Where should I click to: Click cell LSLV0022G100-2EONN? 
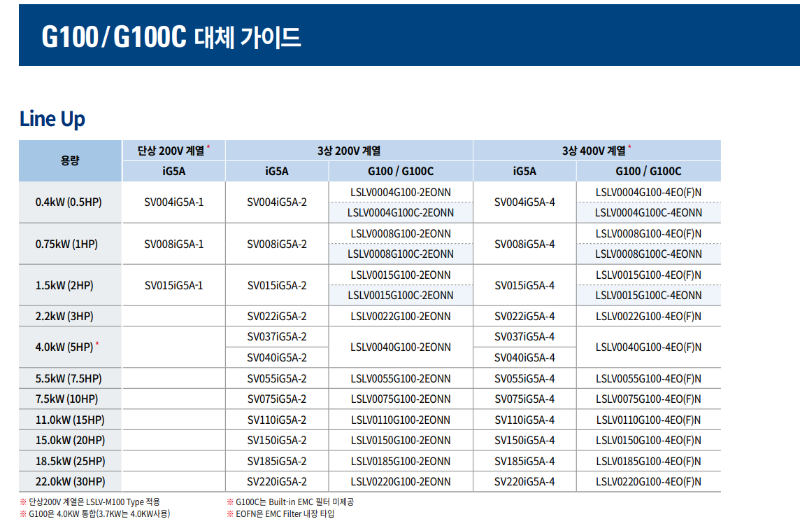pyautogui.click(x=401, y=316)
